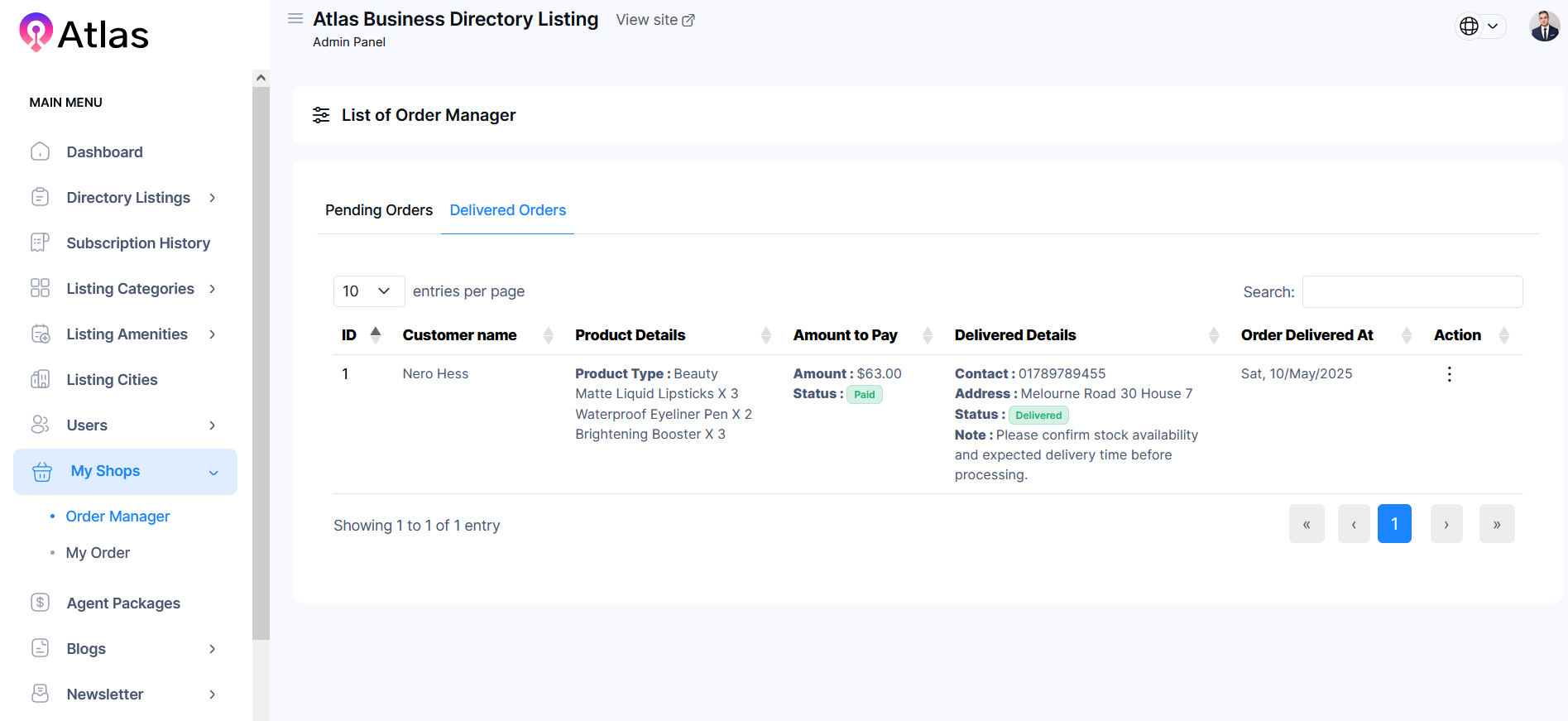Click the Dashboard home icon
This screenshot has height=721, width=1568.
40,152
